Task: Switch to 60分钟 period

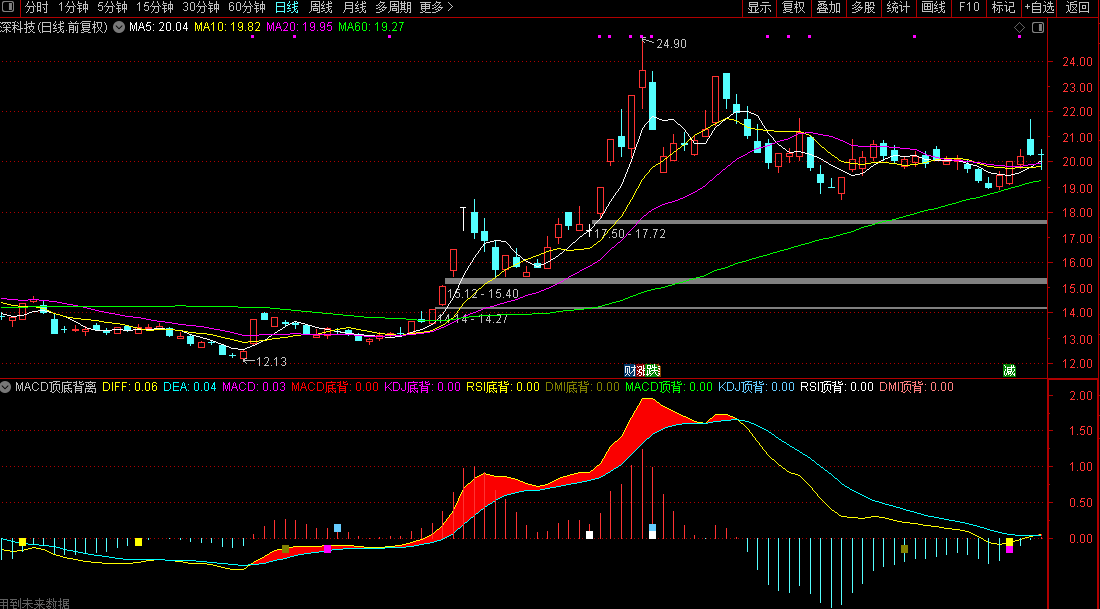Action: (x=247, y=8)
